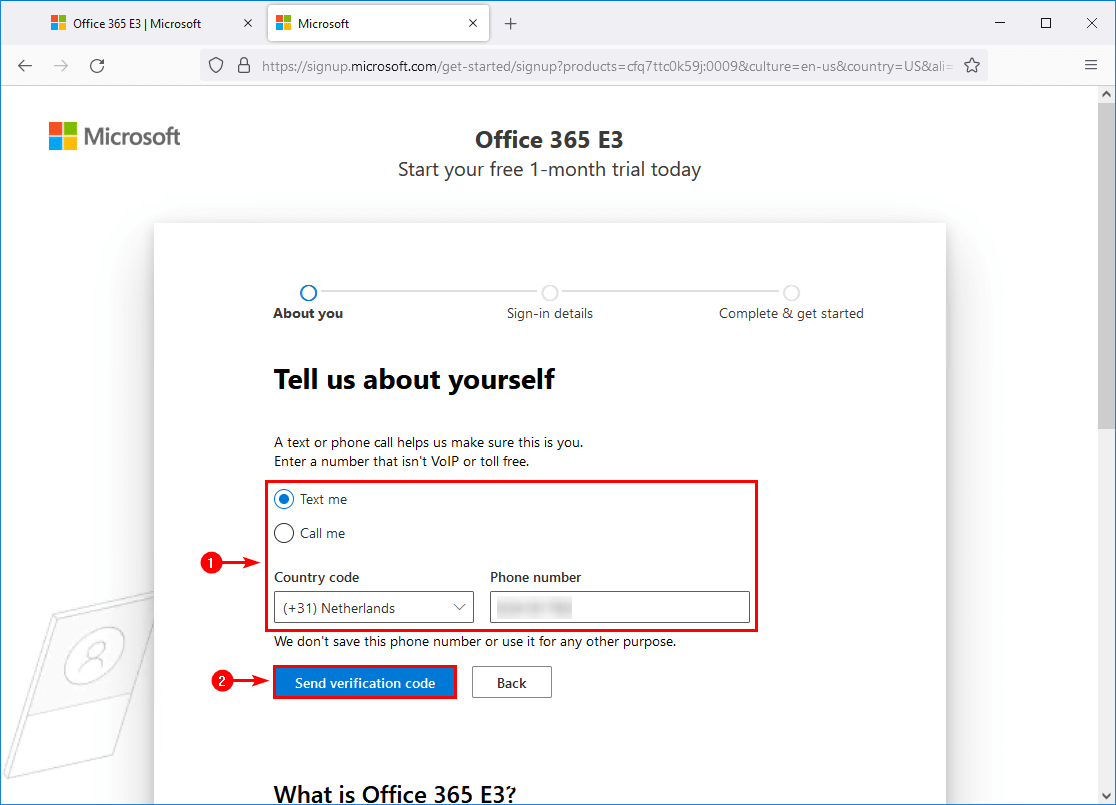Choose the Call me radio option
Viewport: 1116px width, 805px height.
(284, 533)
